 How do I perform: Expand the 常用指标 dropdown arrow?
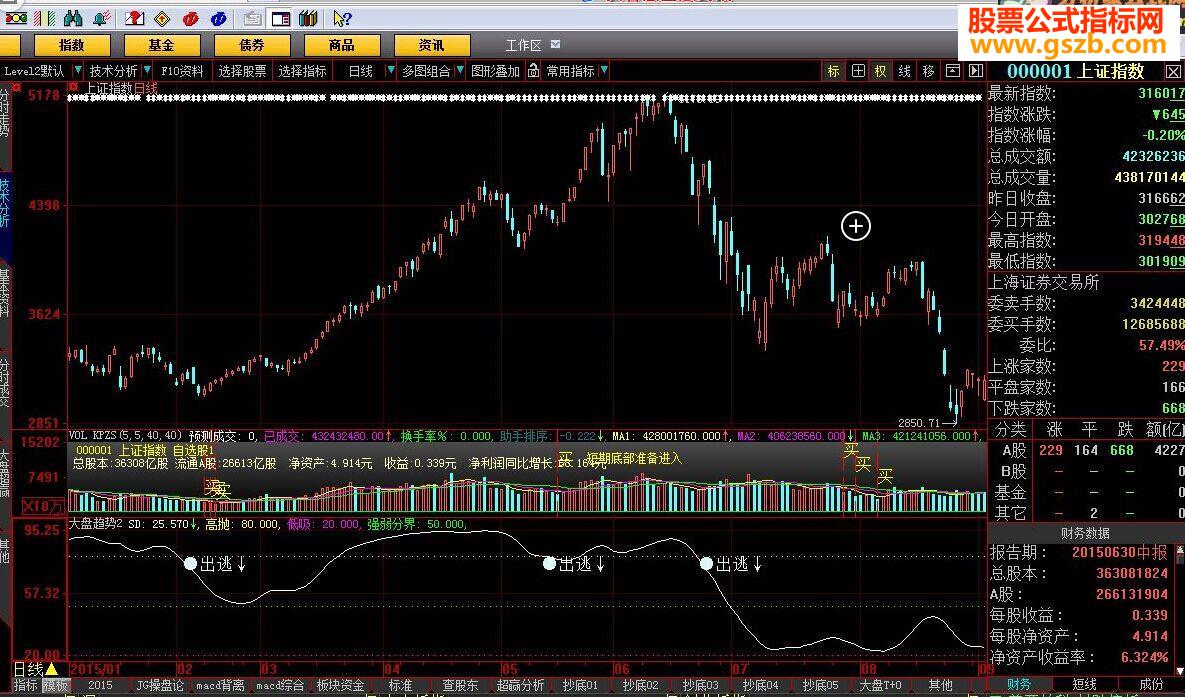pyautogui.click(x=604, y=70)
